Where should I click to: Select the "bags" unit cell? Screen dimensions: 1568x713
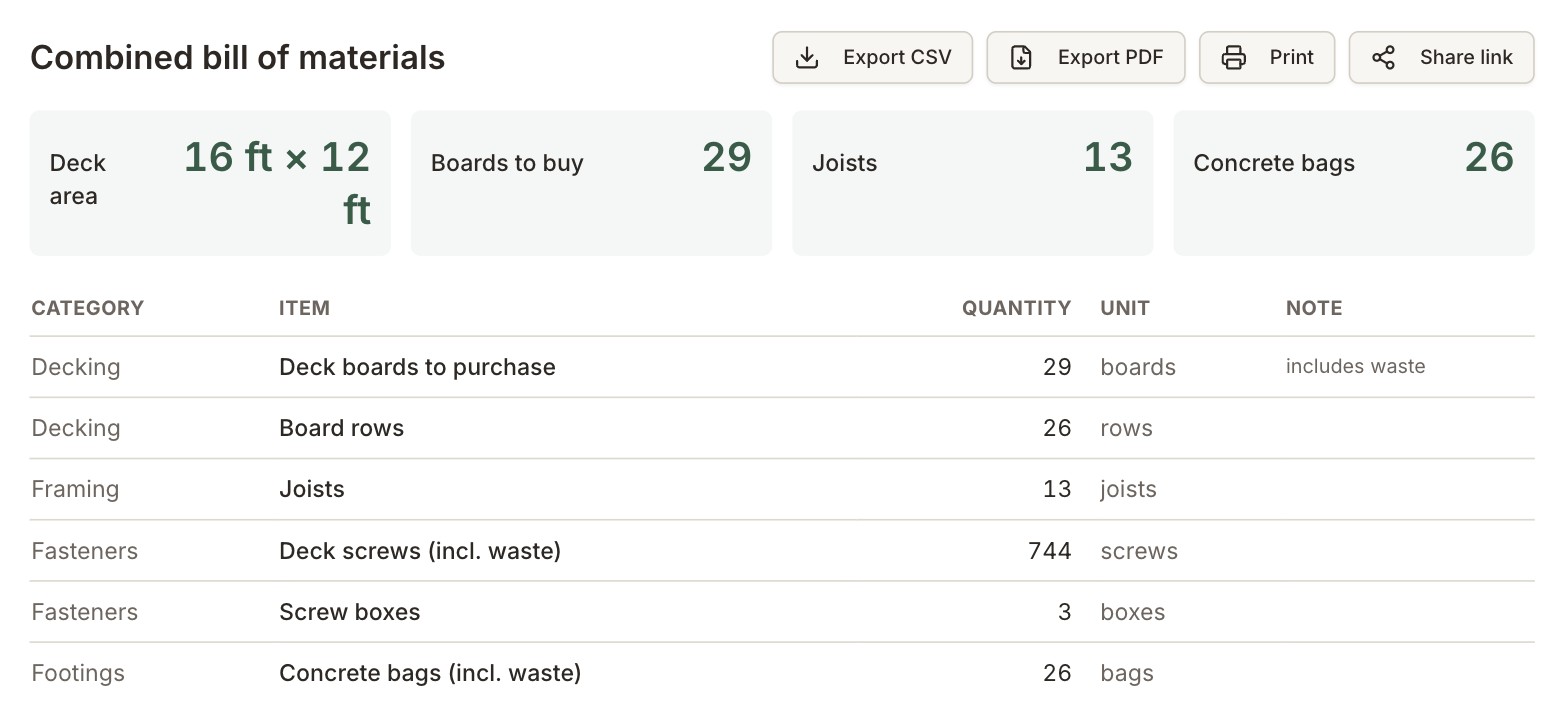coord(1127,674)
